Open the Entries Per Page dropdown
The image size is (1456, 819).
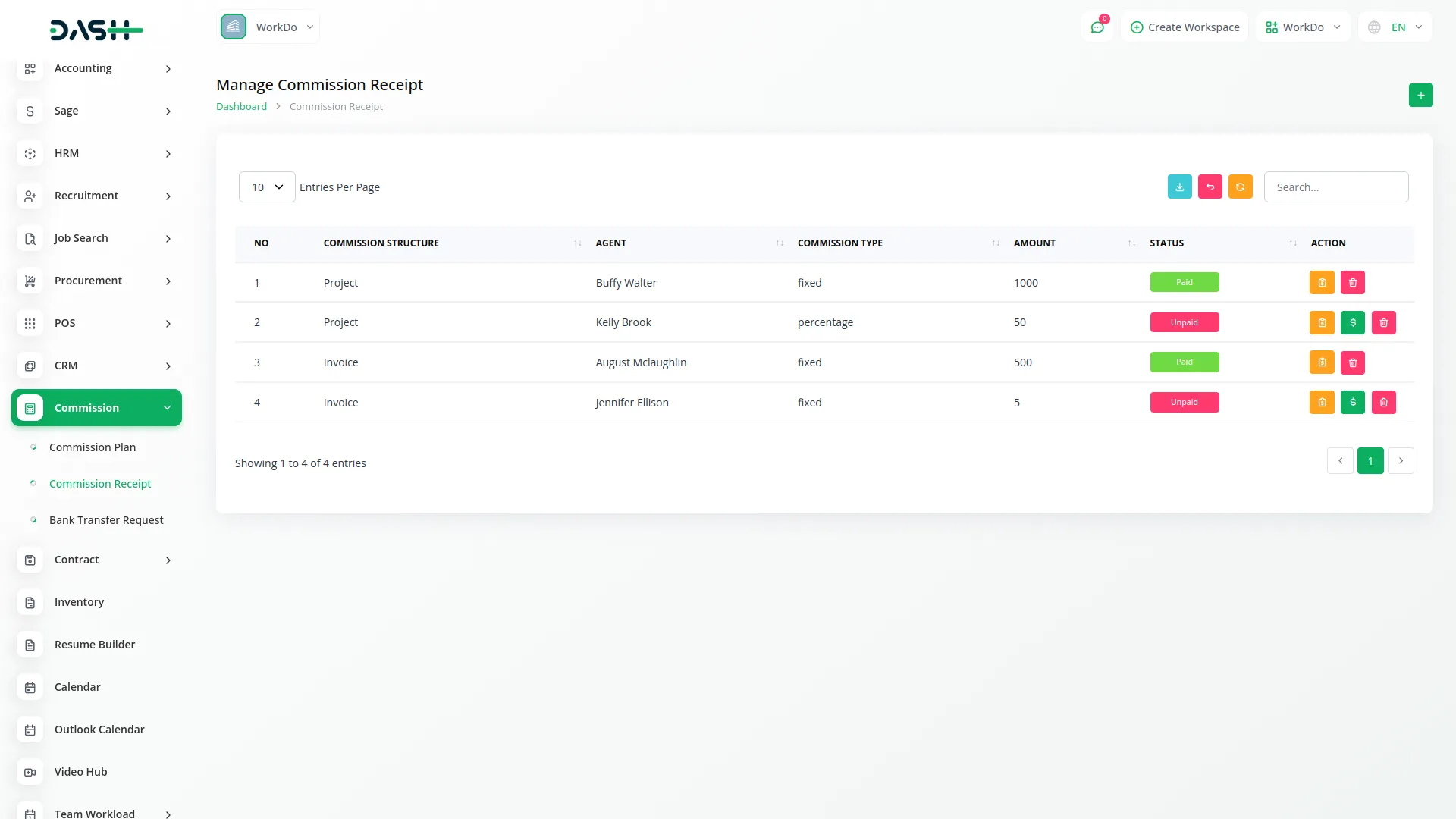(x=266, y=187)
